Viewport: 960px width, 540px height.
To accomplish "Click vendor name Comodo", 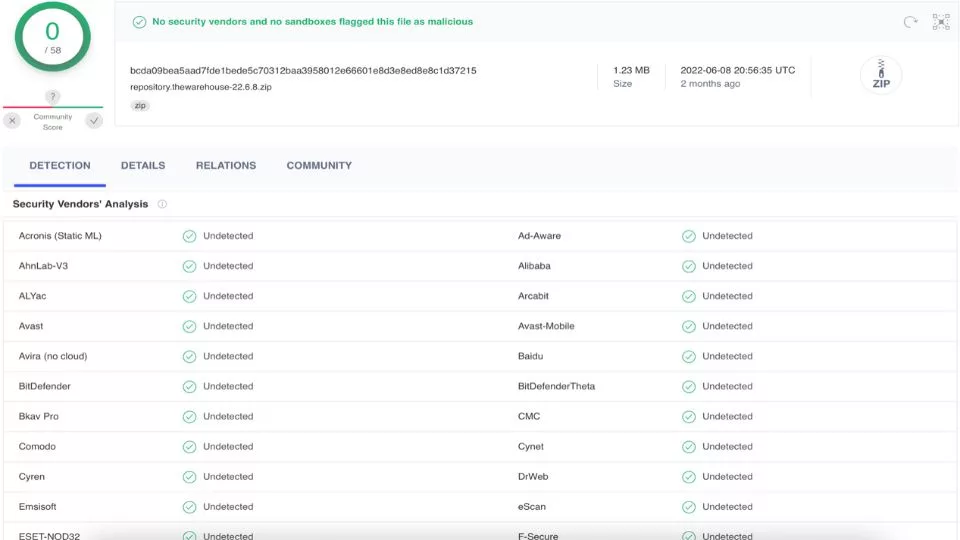I will 37,446.
